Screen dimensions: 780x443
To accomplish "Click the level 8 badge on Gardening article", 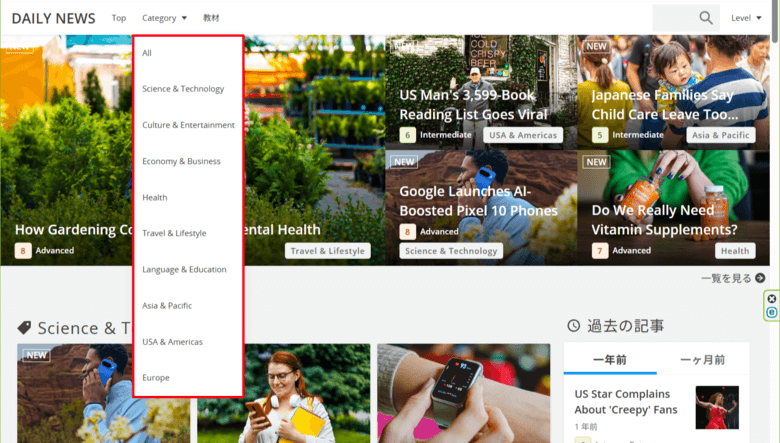I will 22,250.
